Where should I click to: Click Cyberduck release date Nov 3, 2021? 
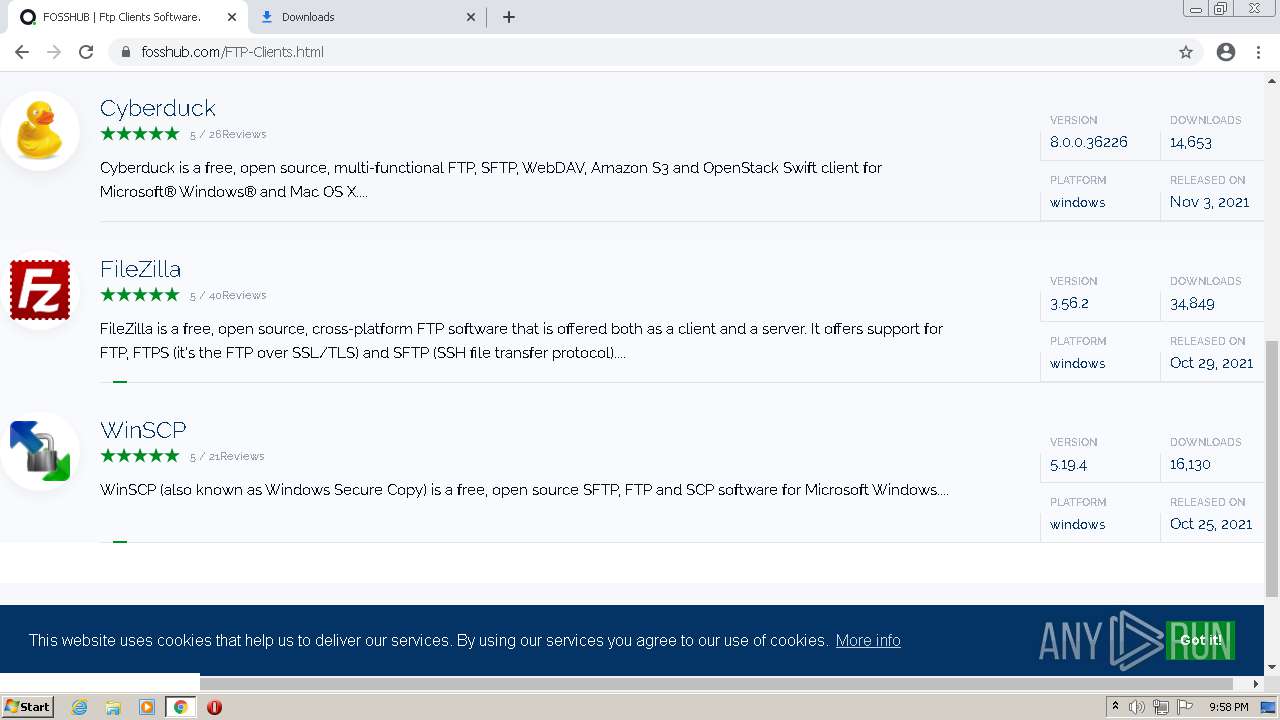[1210, 202]
